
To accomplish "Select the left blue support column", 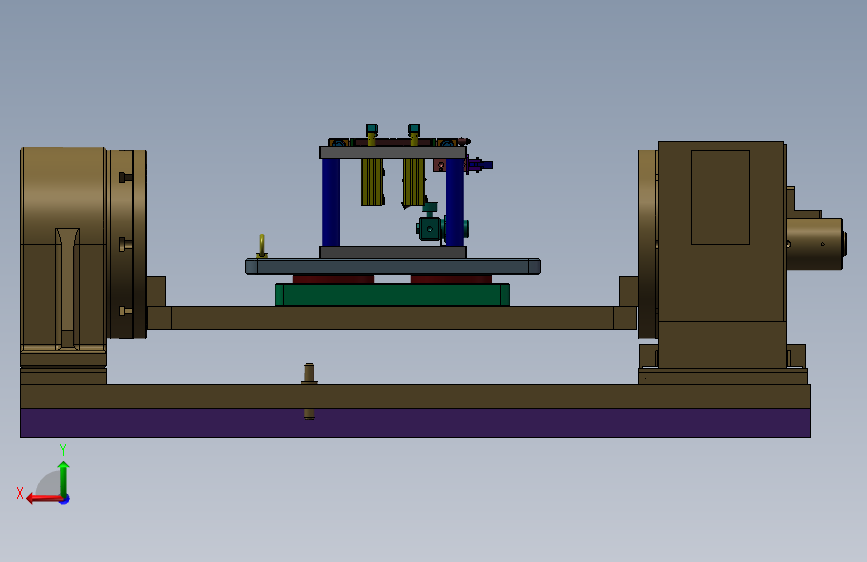I will pyautogui.click(x=331, y=202).
